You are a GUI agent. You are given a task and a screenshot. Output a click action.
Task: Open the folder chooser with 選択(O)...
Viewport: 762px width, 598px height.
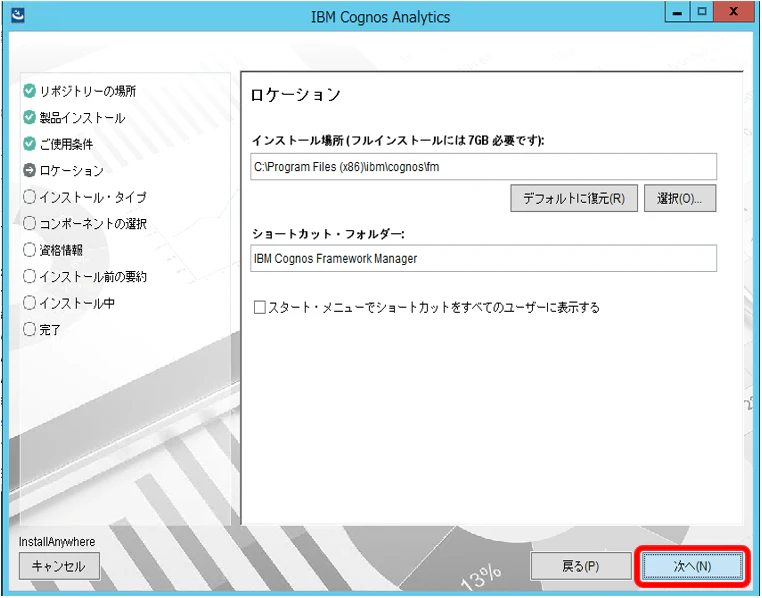[x=680, y=198]
